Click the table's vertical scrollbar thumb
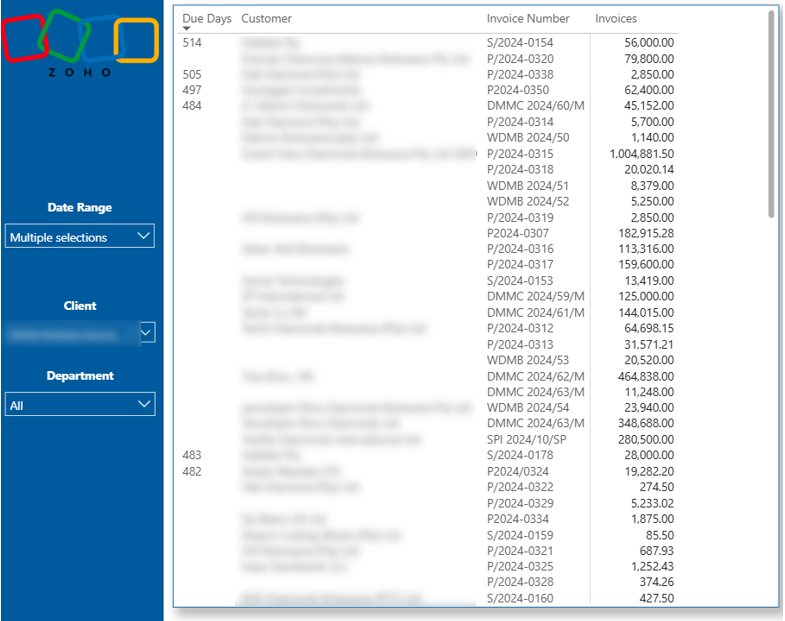 pos(770,112)
